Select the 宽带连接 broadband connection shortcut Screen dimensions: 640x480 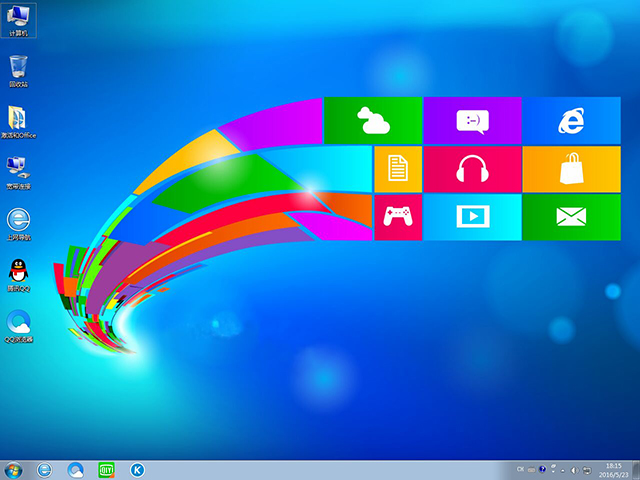18,173
